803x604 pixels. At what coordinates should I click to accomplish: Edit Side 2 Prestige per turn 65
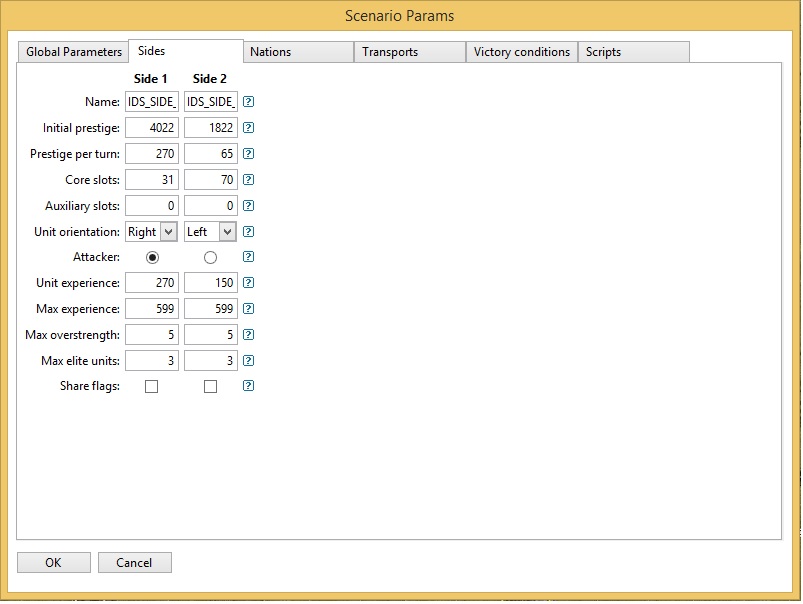(x=211, y=154)
